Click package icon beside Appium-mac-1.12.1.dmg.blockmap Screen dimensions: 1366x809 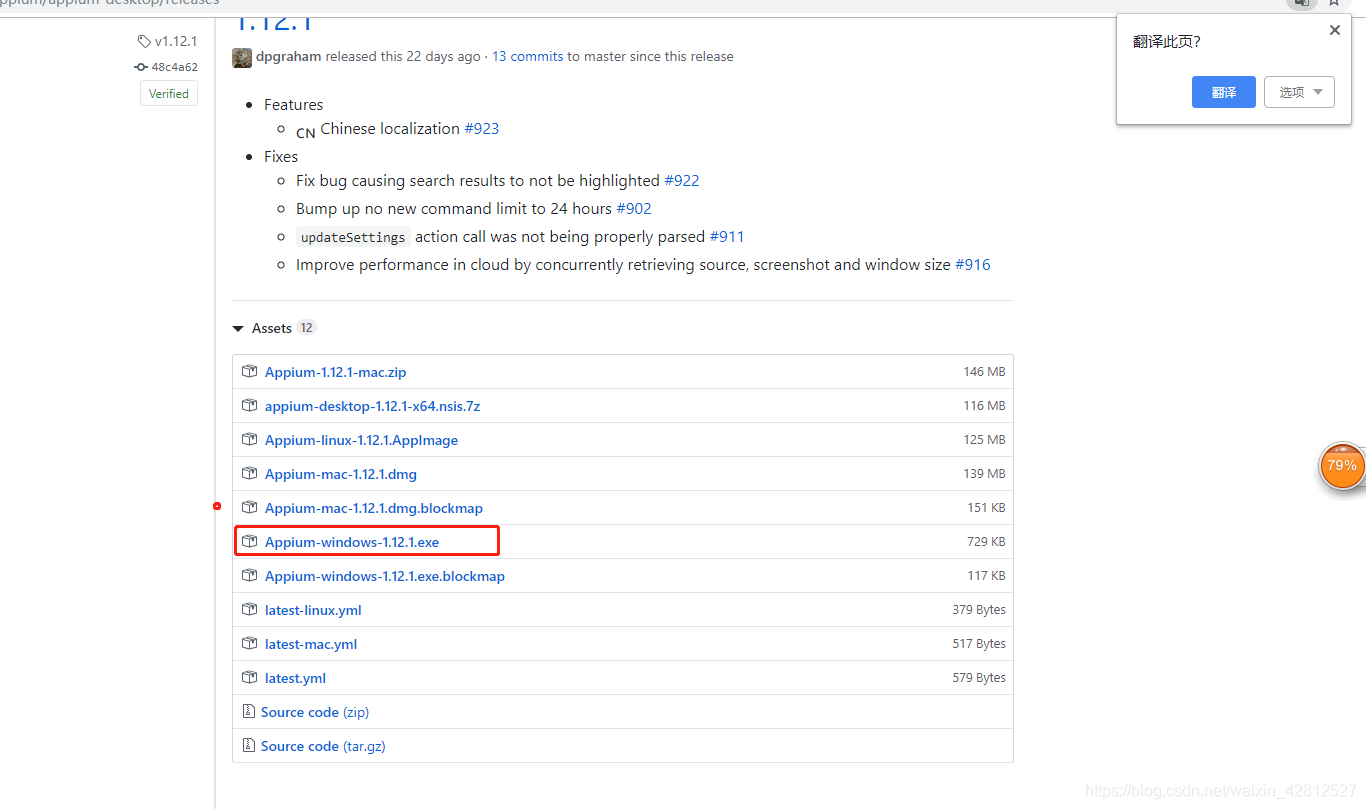click(250, 507)
